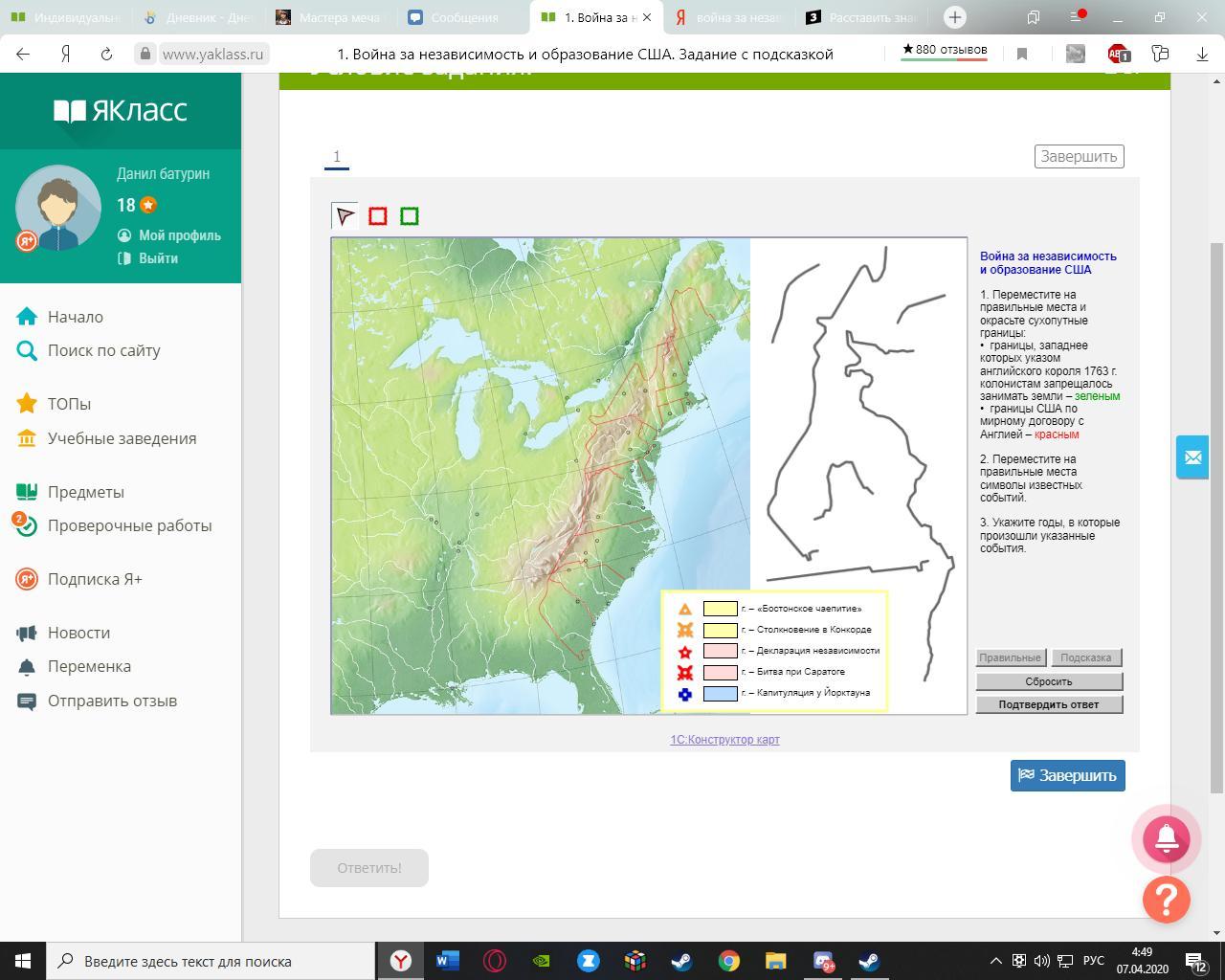This screenshot has width=1225, height=980.
Task: Click the year field for Столкновение в Конкорде
Action: click(x=721, y=630)
